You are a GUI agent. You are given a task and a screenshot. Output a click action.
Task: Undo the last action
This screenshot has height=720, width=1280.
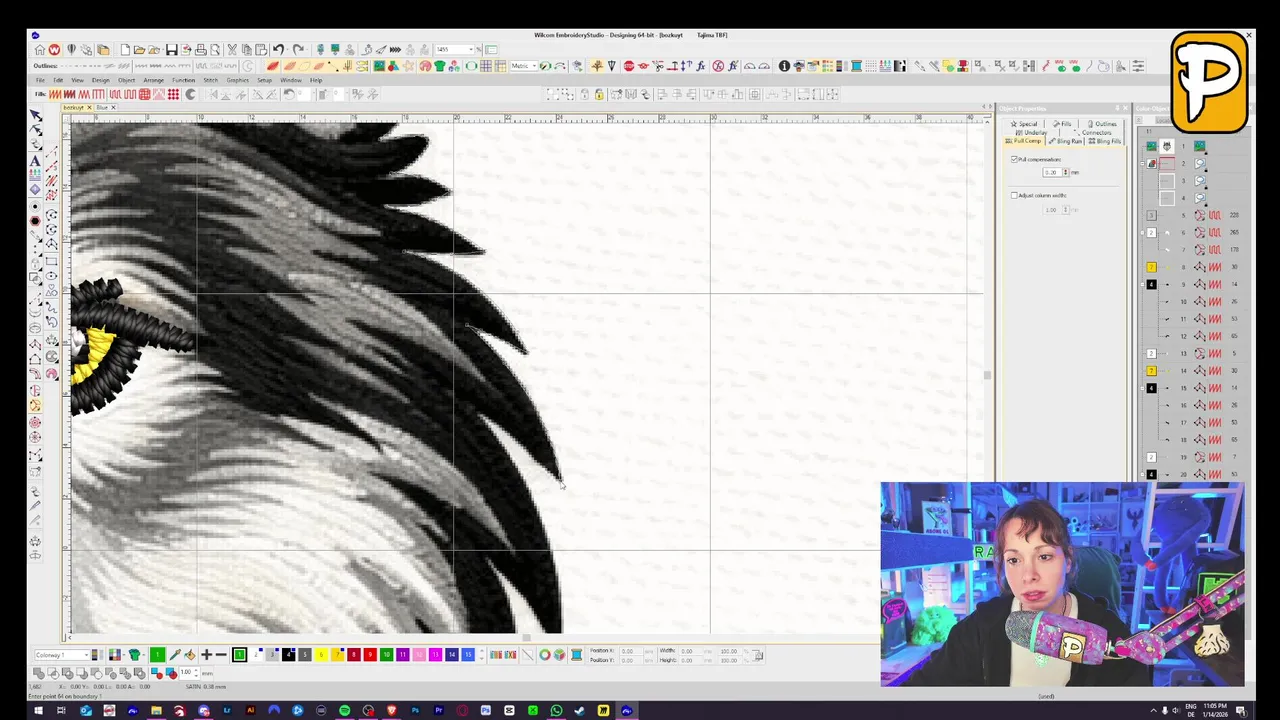click(x=278, y=49)
